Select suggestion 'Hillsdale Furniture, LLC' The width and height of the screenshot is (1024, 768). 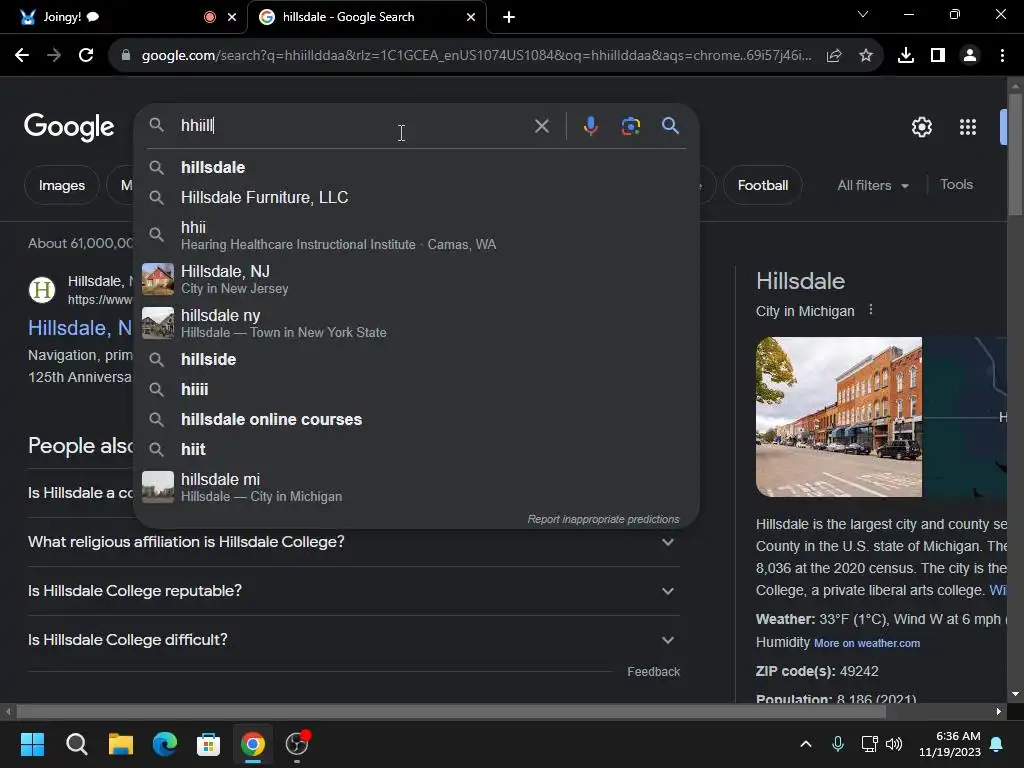(x=417, y=197)
